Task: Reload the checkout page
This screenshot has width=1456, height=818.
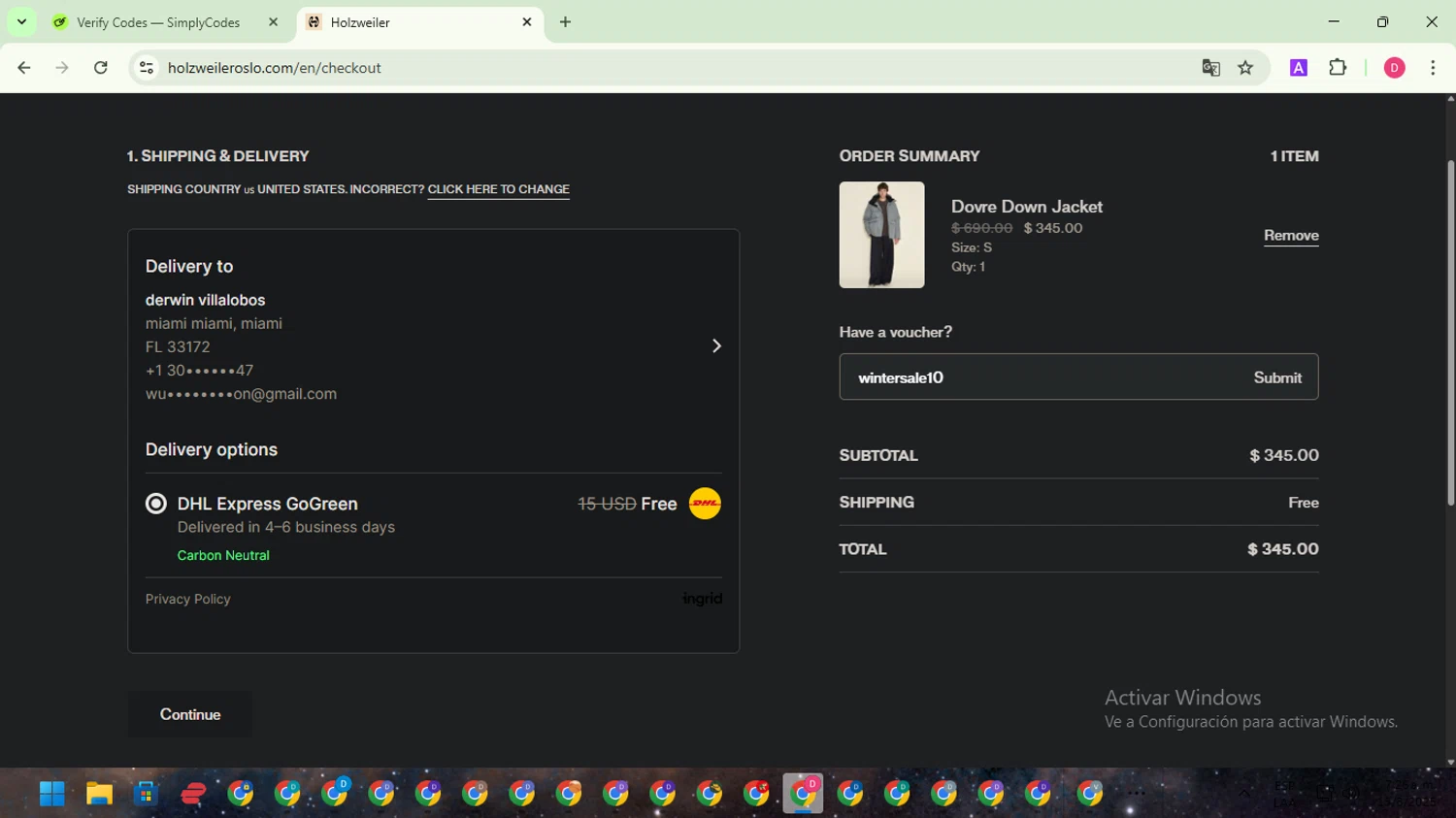Action: [x=101, y=68]
